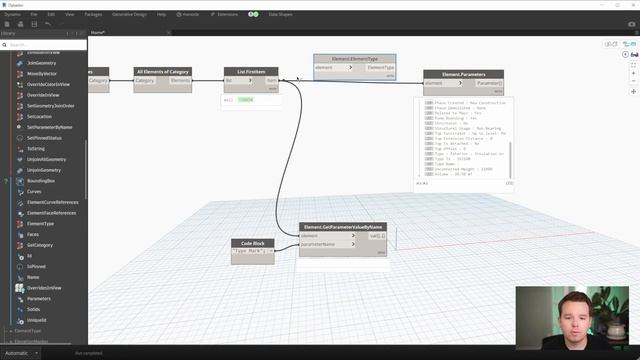Select SetPinnedStatus node in library
Image resolution: width=640 pixels, height=360 pixels.
(x=44, y=138)
